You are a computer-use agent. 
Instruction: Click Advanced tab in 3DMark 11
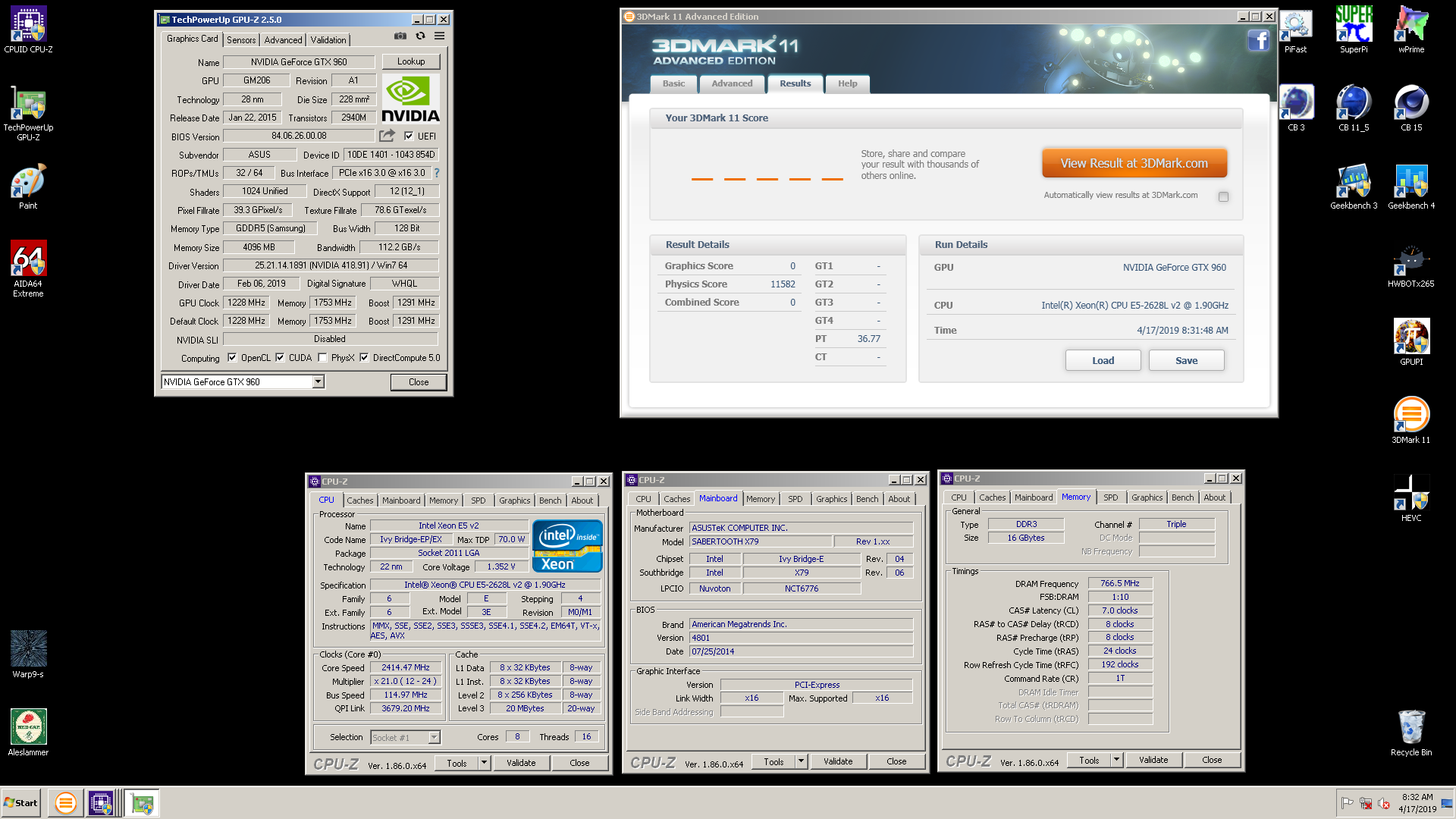pyautogui.click(x=732, y=83)
